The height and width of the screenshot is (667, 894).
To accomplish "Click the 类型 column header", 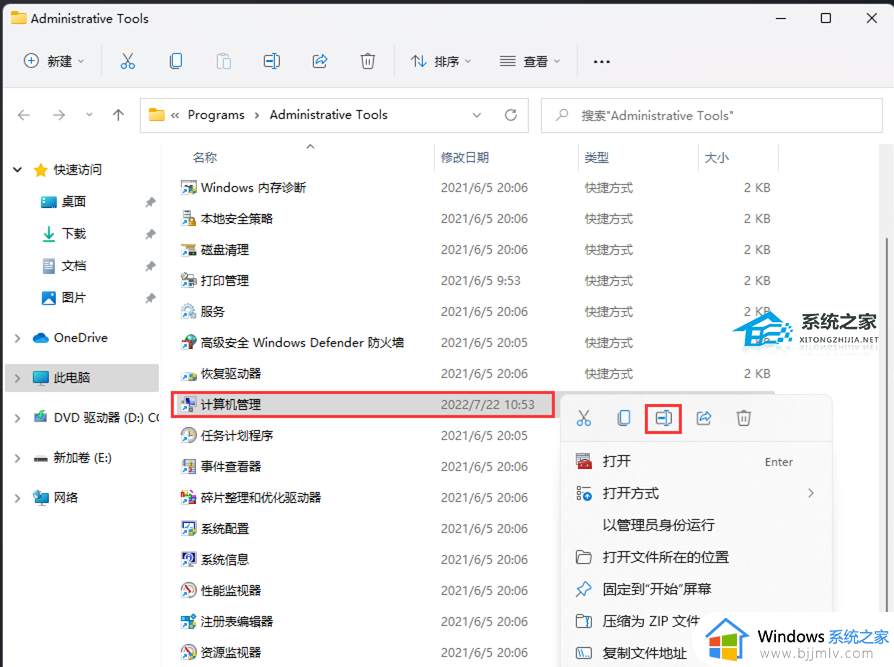I will (596, 157).
